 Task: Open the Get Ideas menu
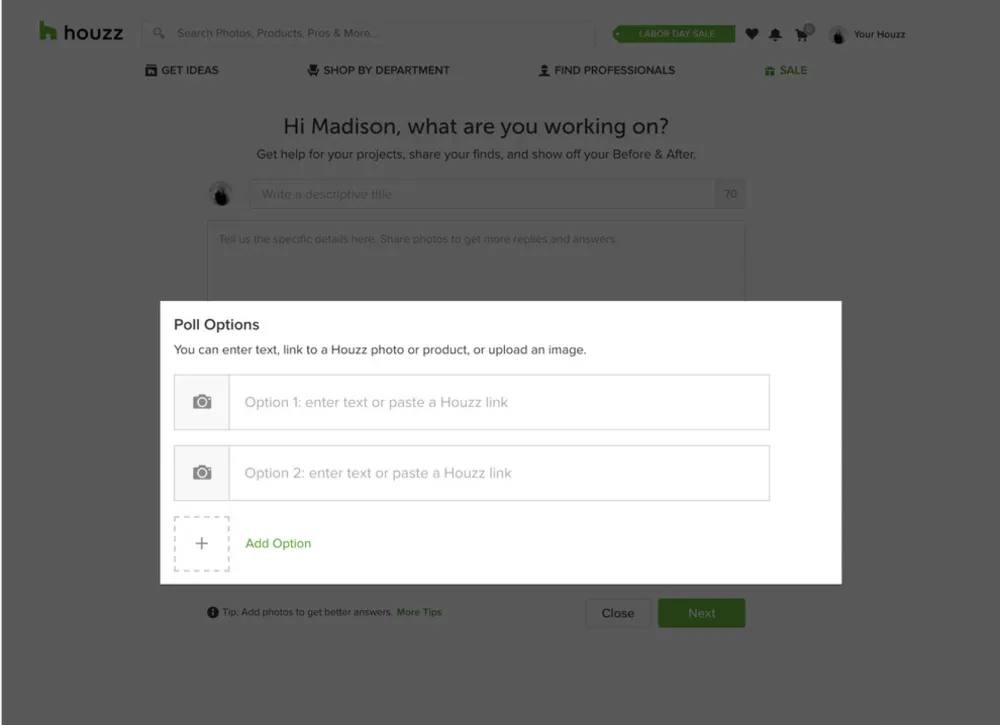point(181,70)
